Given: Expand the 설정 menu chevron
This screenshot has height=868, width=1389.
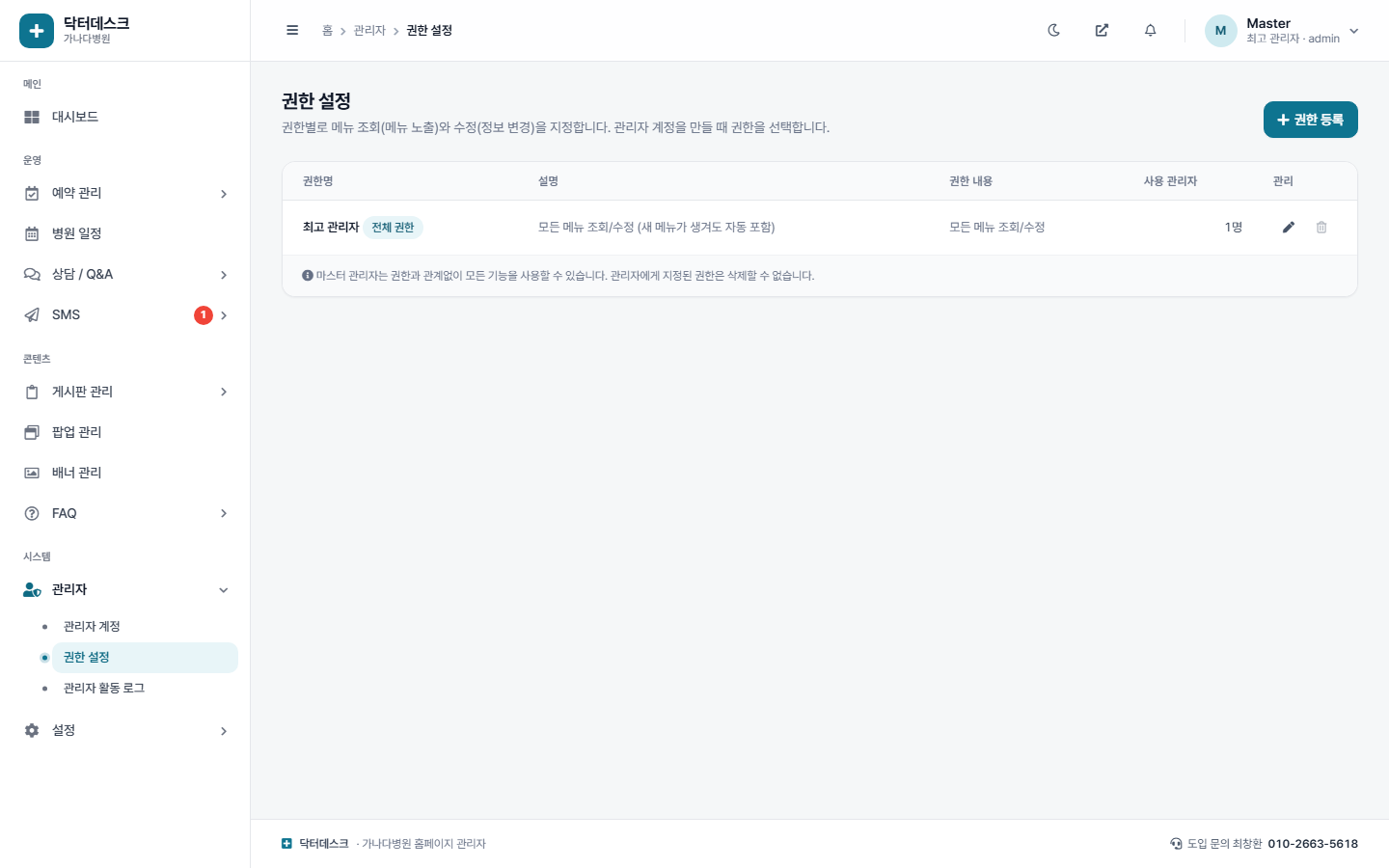Looking at the screenshot, I should (x=224, y=731).
